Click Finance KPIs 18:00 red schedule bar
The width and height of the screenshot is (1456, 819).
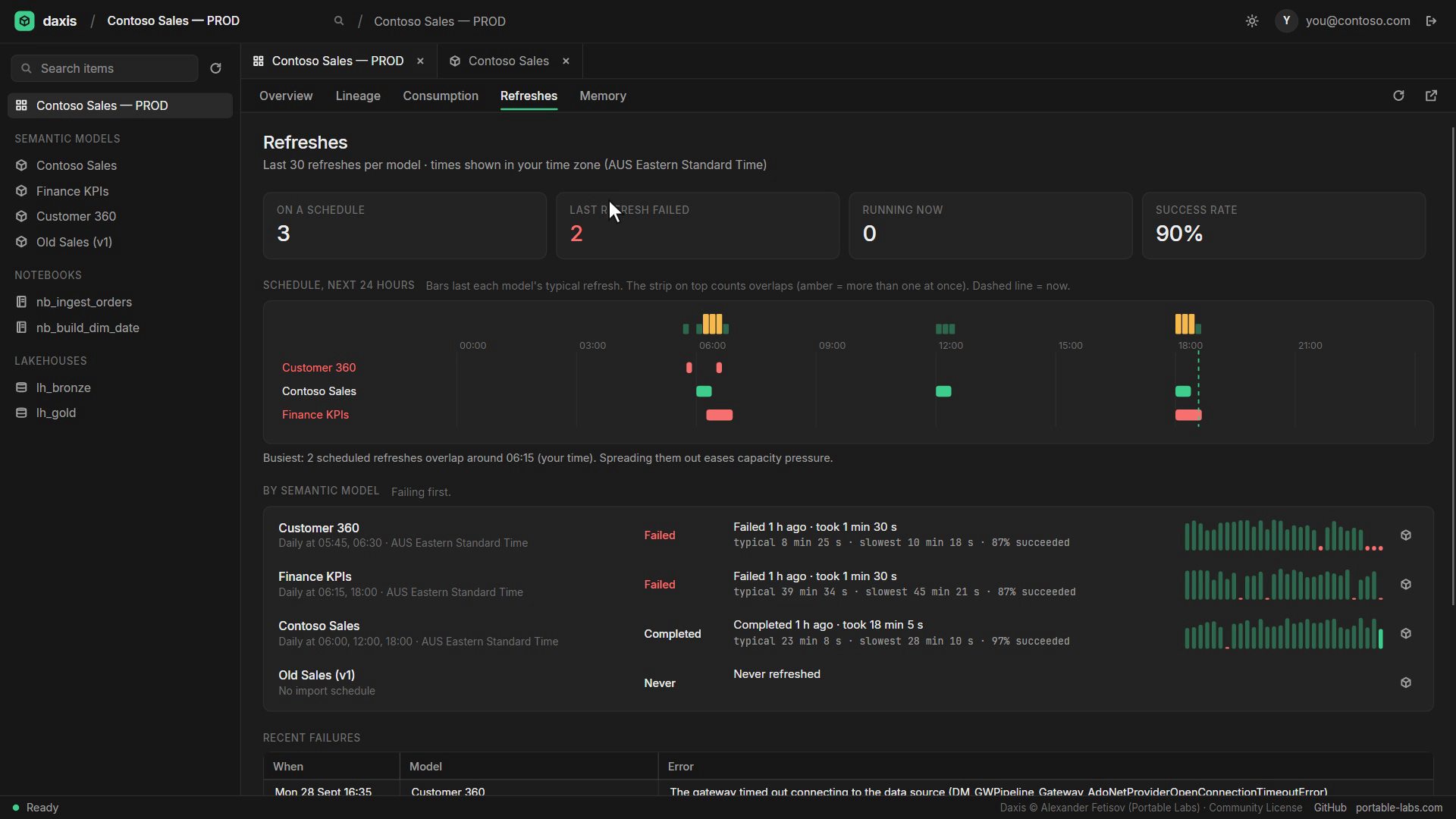1188,415
